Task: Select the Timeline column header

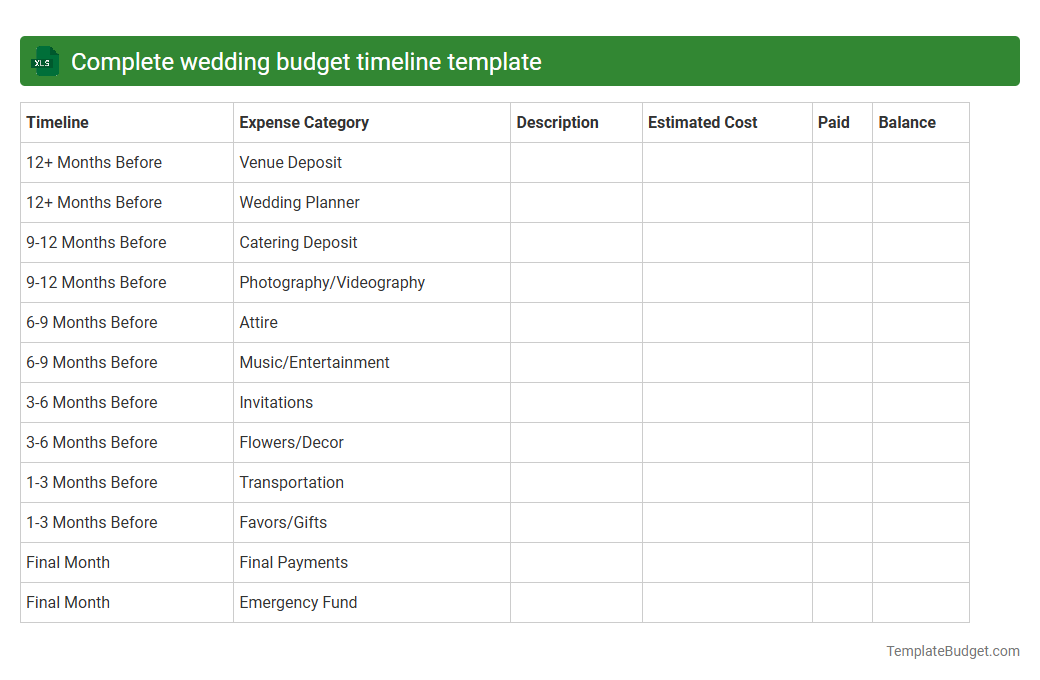Action: tap(58, 122)
